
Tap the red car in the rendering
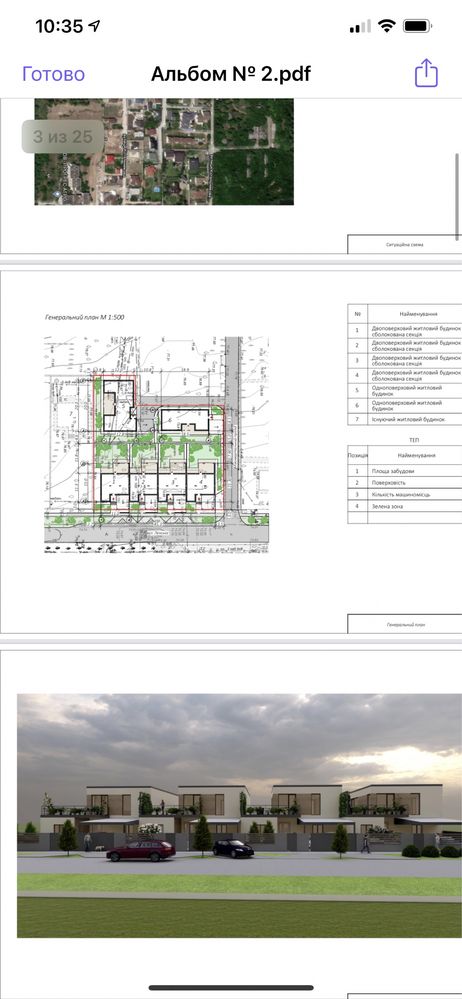tap(140, 851)
